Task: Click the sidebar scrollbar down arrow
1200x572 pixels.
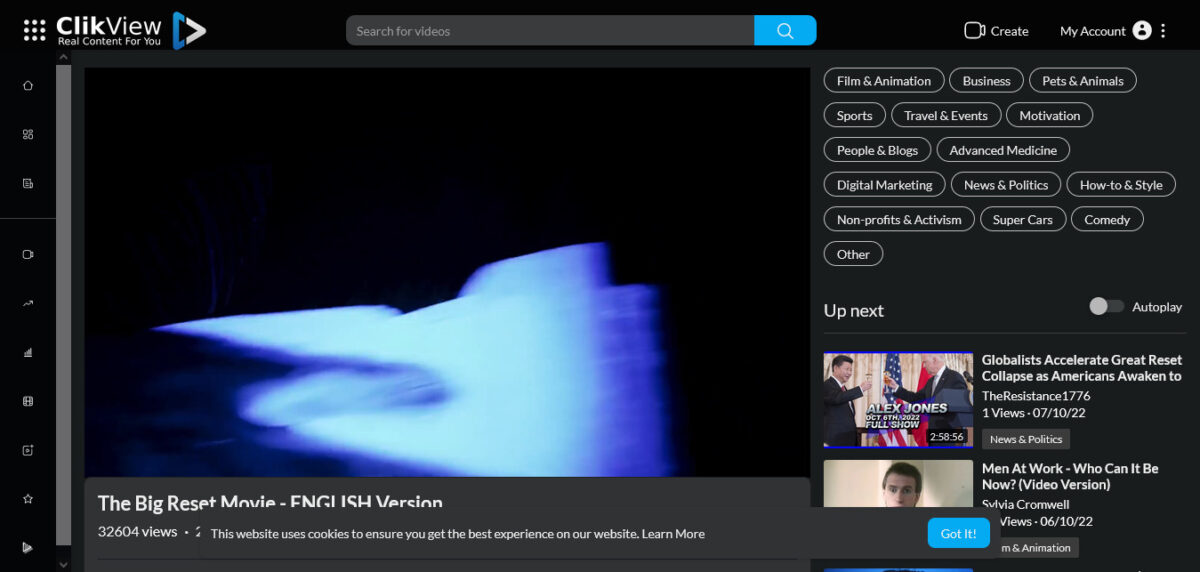Action: (x=64, y=564)
